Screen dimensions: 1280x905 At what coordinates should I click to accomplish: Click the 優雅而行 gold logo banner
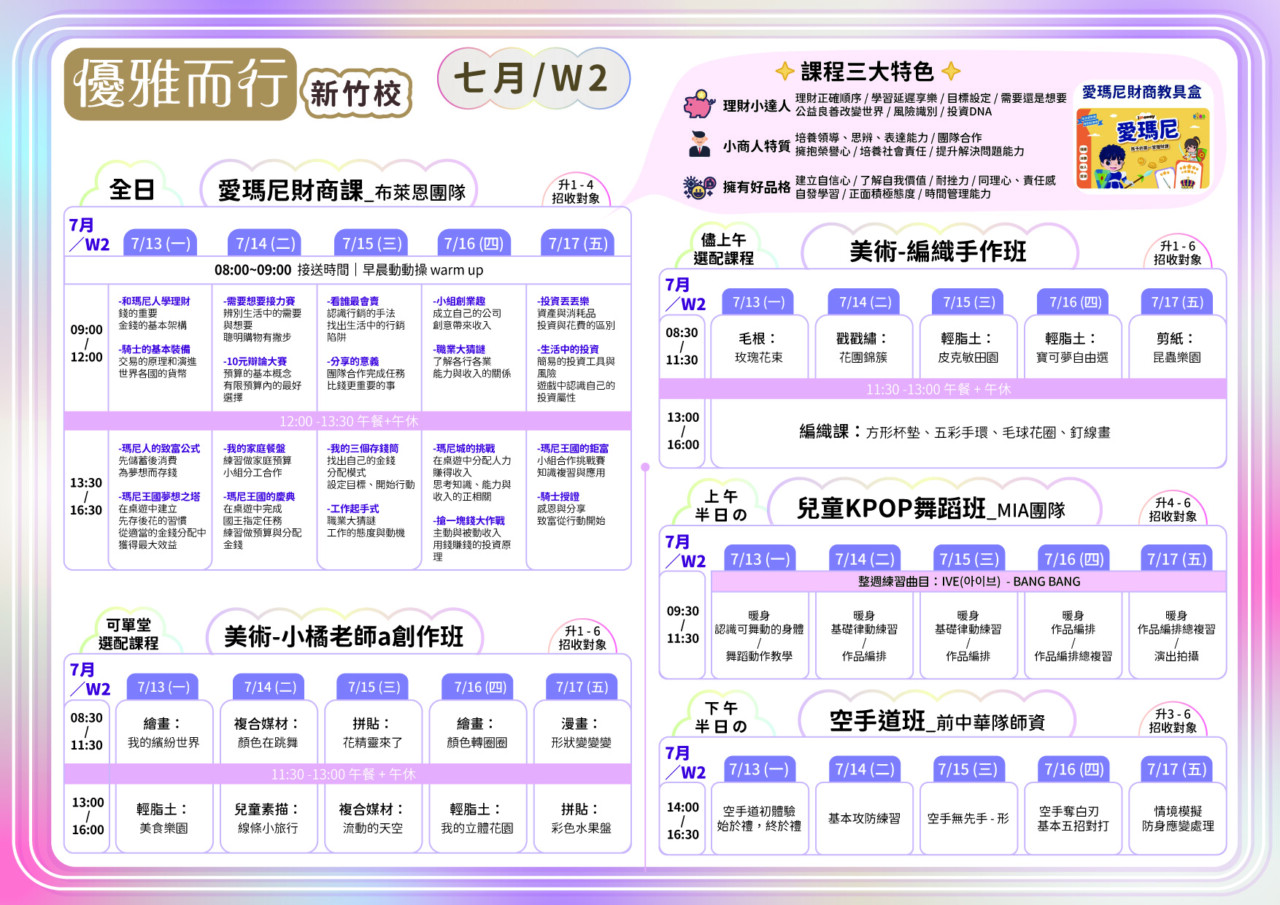pyautogui.click(x=180, y=83)
